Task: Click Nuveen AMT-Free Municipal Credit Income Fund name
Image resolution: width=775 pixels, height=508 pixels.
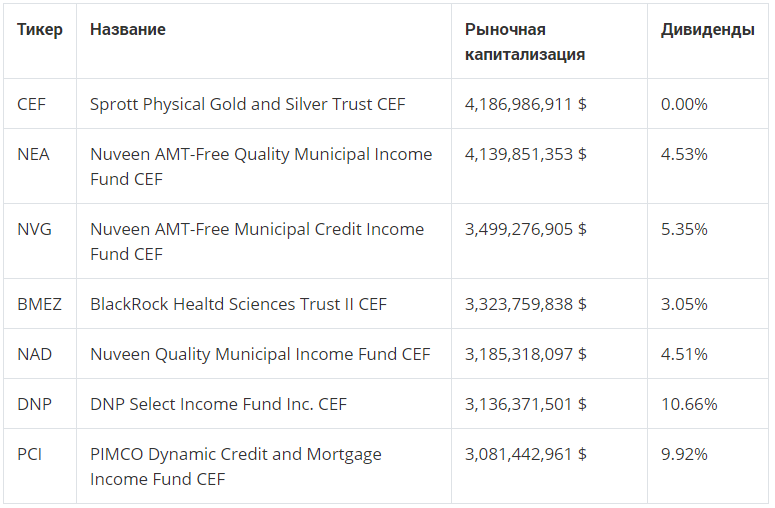Action: 257,241
